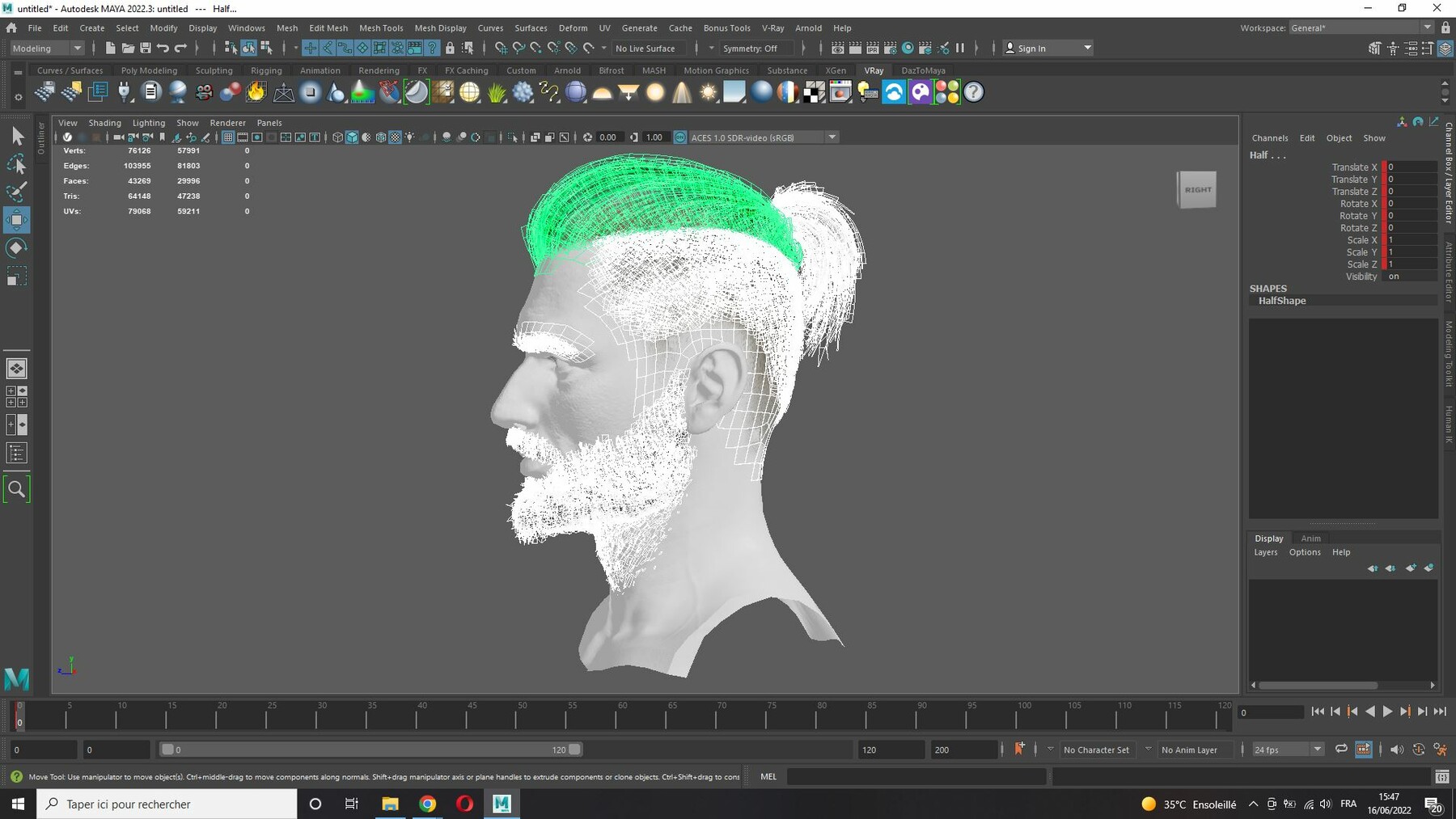Viewport: 1456px width, 819px height.
Task: Toggle textured display in viewport
Action: 396,137
